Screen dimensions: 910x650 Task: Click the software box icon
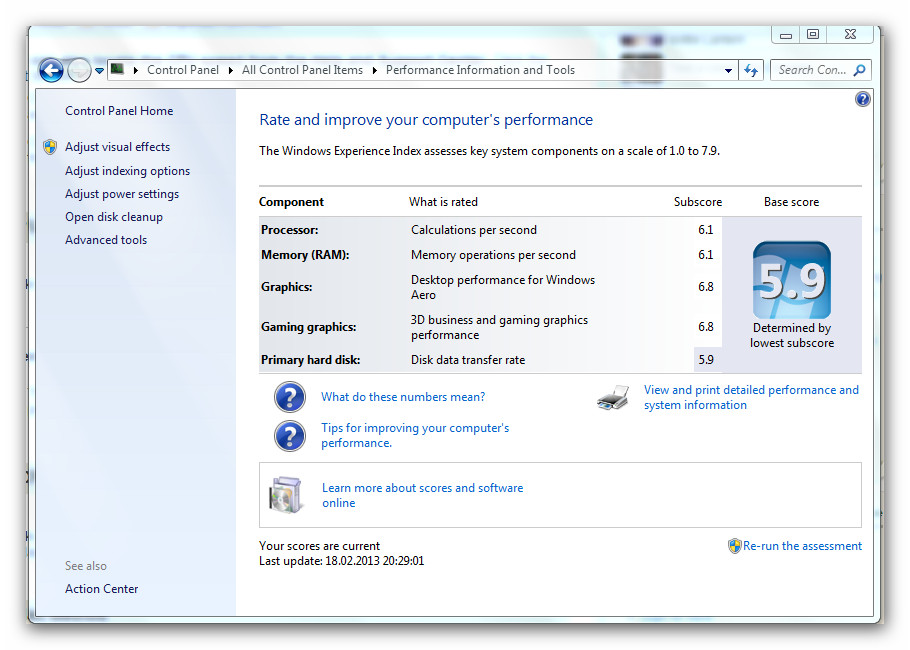click(x=286, y=495)
